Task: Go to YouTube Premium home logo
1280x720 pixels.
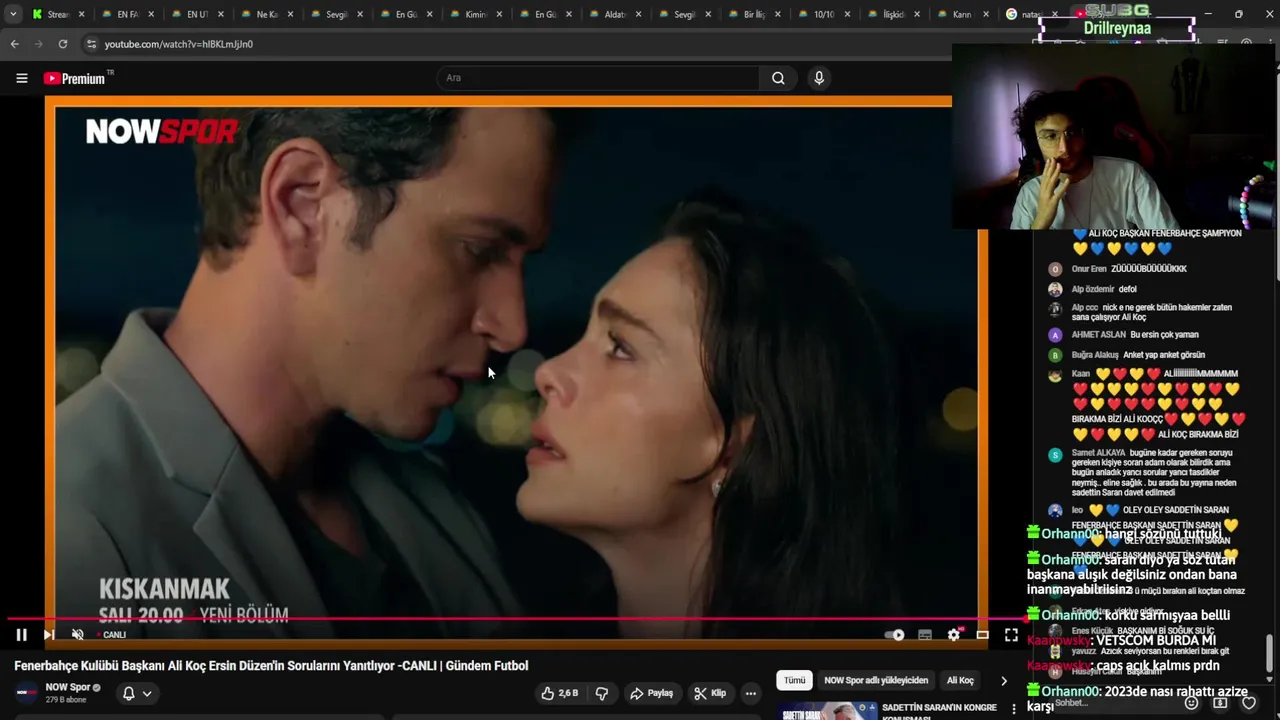Action: (78, 78)
